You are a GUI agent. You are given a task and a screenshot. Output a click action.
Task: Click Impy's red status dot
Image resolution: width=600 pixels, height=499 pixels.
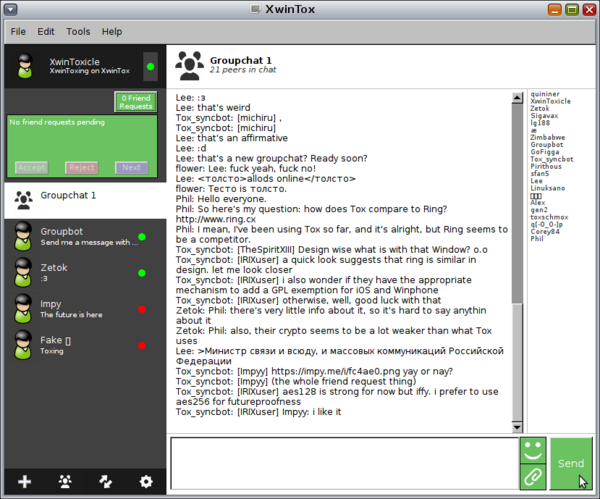tap(142, 309)
